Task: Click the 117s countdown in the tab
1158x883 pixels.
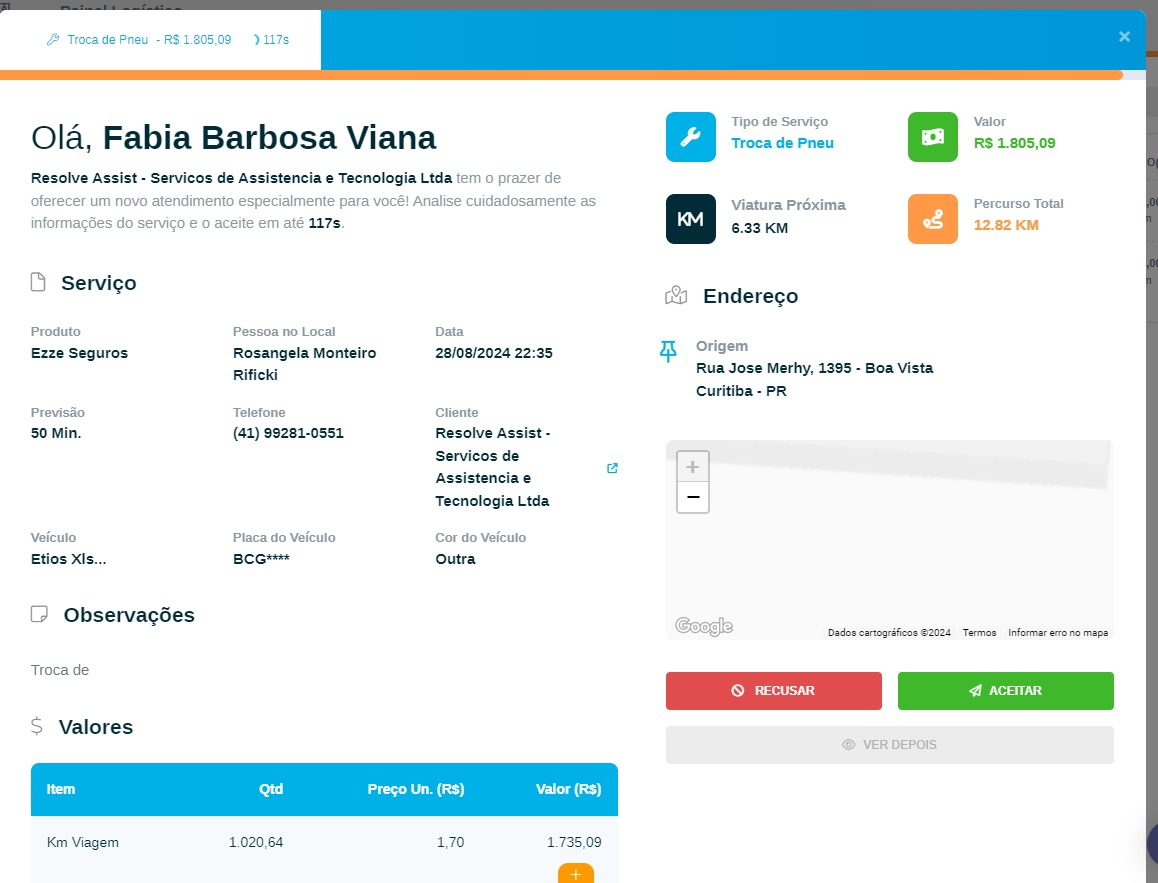Action: pyautogui.click(x=271, y=40)
